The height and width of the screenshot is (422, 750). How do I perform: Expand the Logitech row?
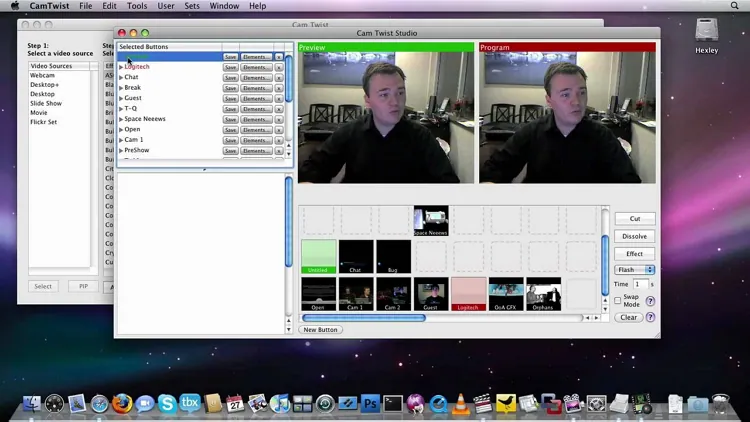click(x=121, y=67)
